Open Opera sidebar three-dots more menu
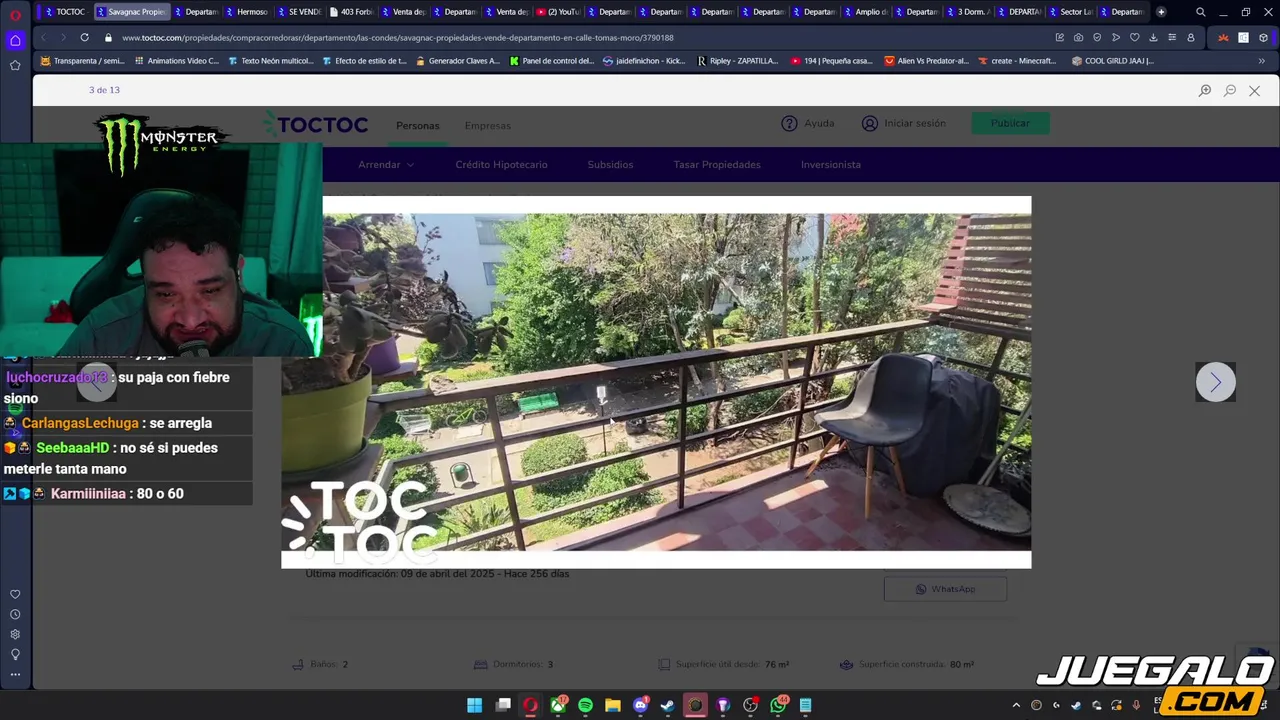The height and width of the screenshot is (720, 1280). tap(15, 674)
